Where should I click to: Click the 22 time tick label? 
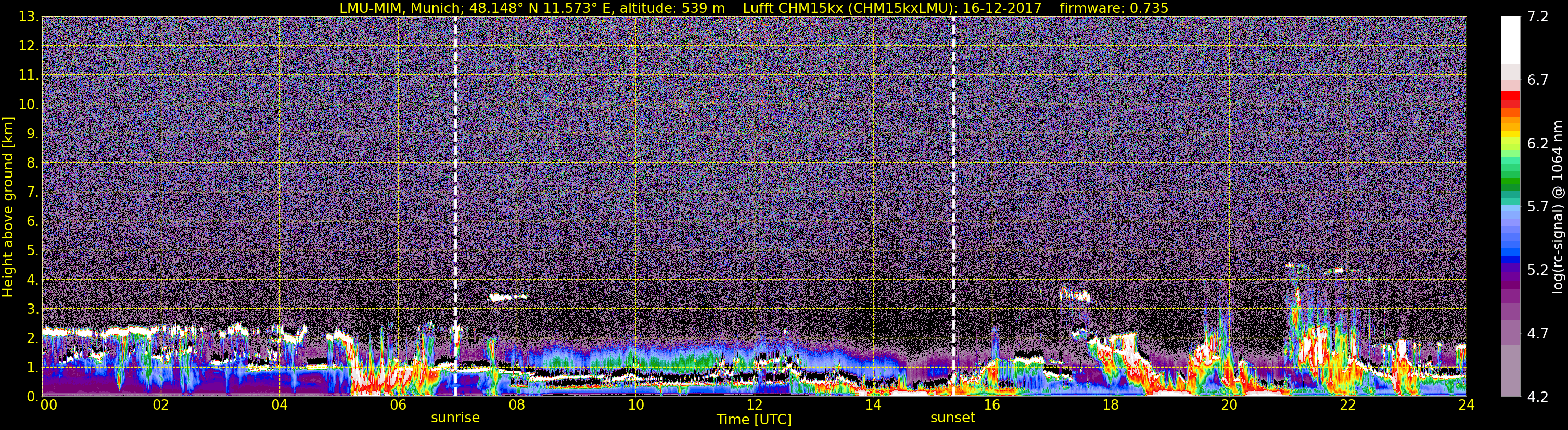[1348, 406]
